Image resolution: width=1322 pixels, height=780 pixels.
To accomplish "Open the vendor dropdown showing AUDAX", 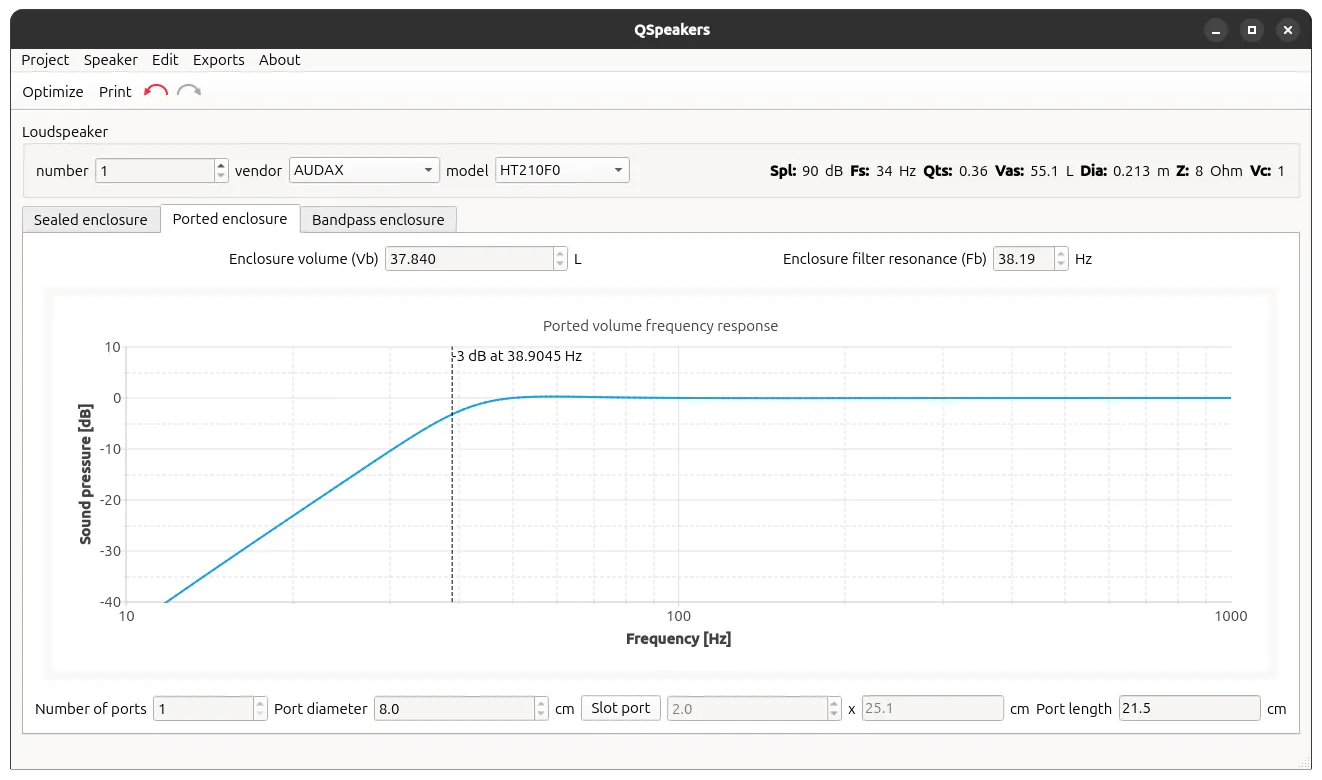I will point(364,170).
